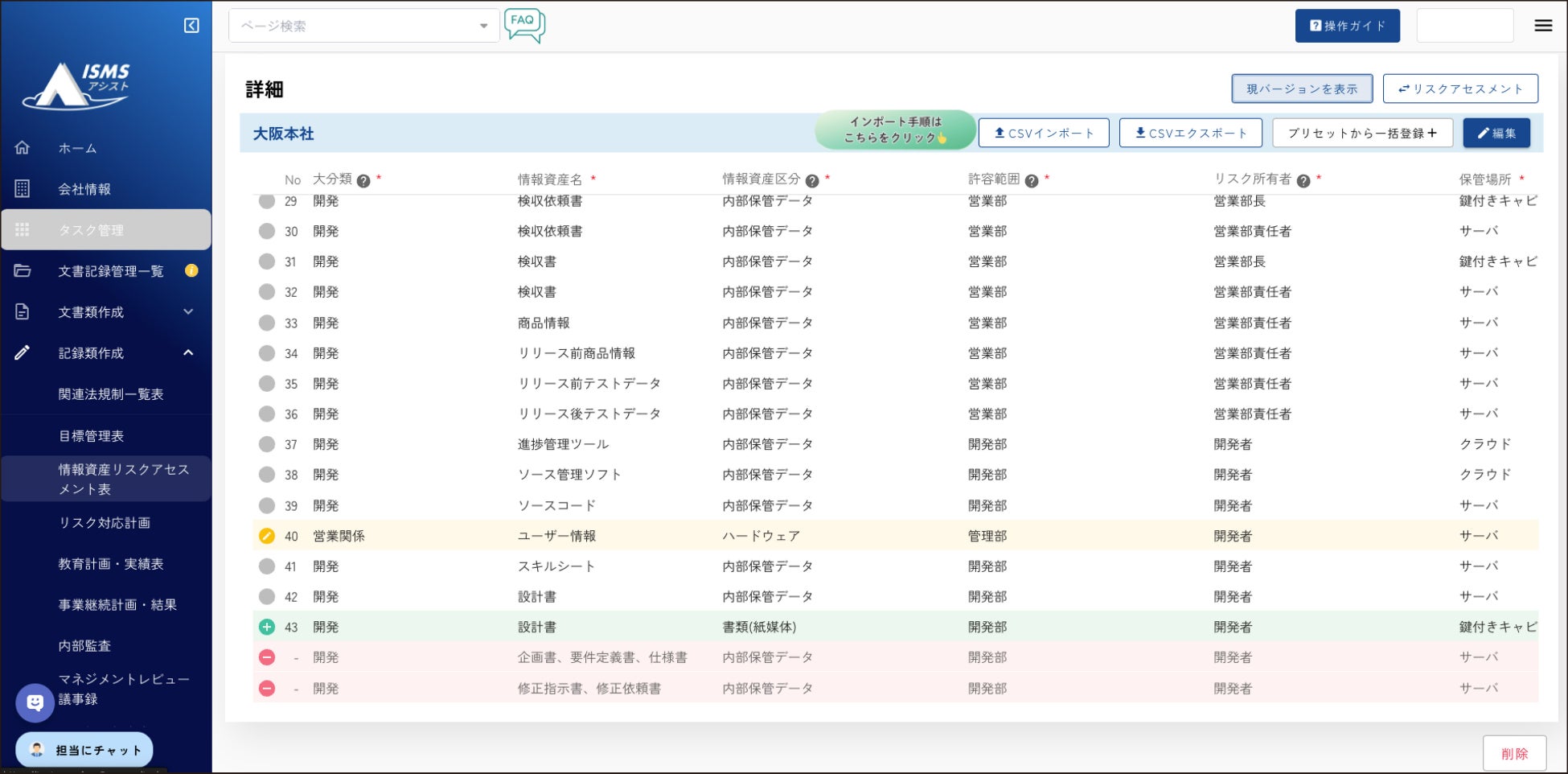1568x774 pixels.
Task: Open the FAQ chat bubble icon
Action: [524, 25]
